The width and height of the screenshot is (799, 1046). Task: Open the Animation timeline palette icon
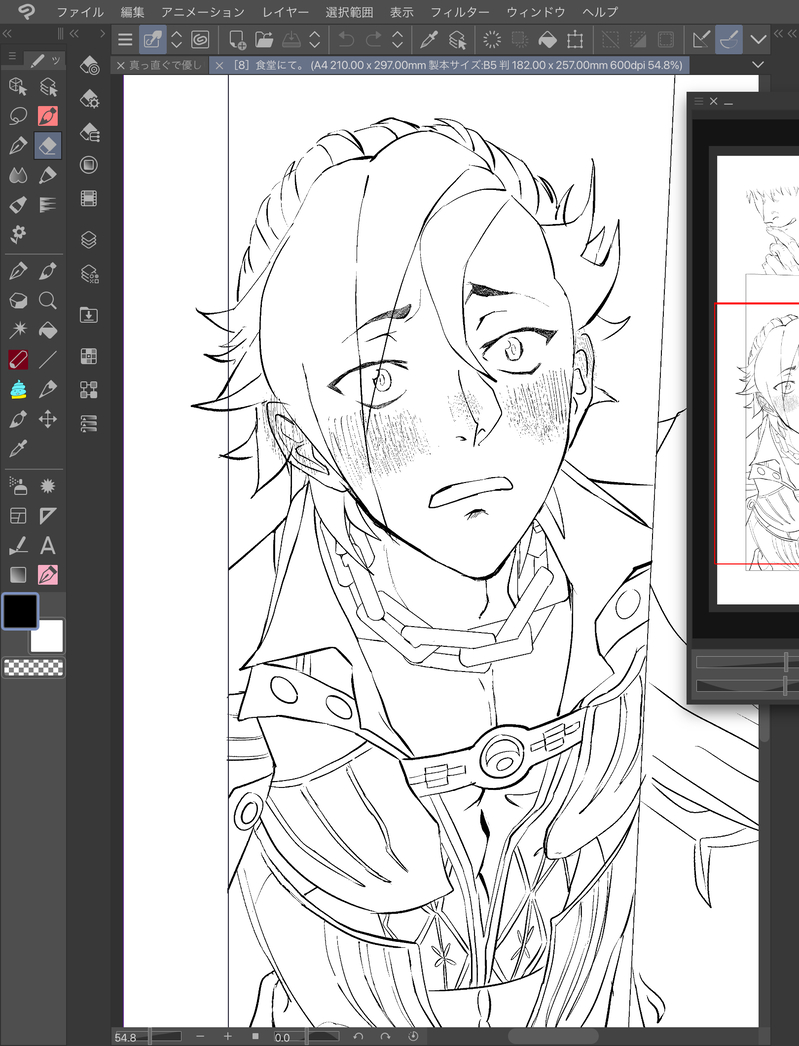(x=89, y=198)
